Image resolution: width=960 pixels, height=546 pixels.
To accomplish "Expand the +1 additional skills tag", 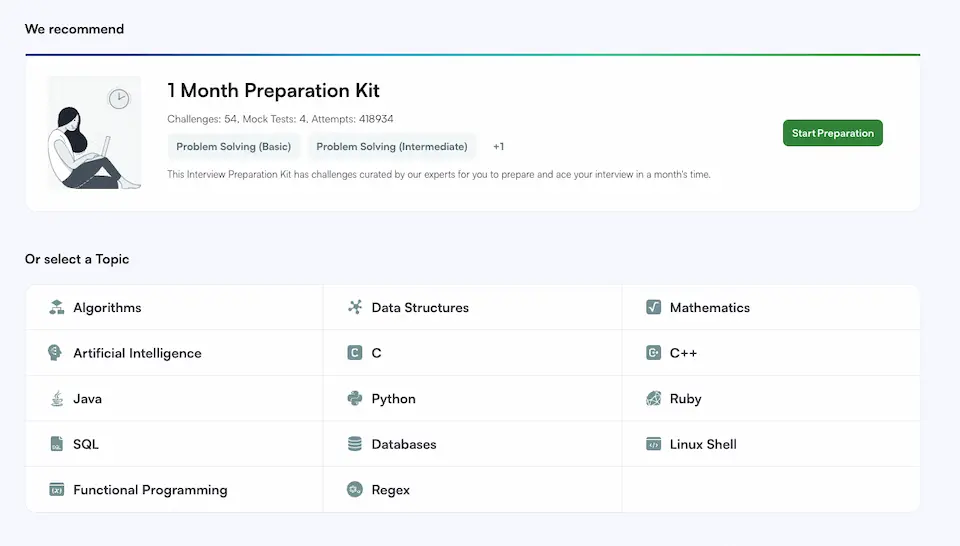I will 498,147.
